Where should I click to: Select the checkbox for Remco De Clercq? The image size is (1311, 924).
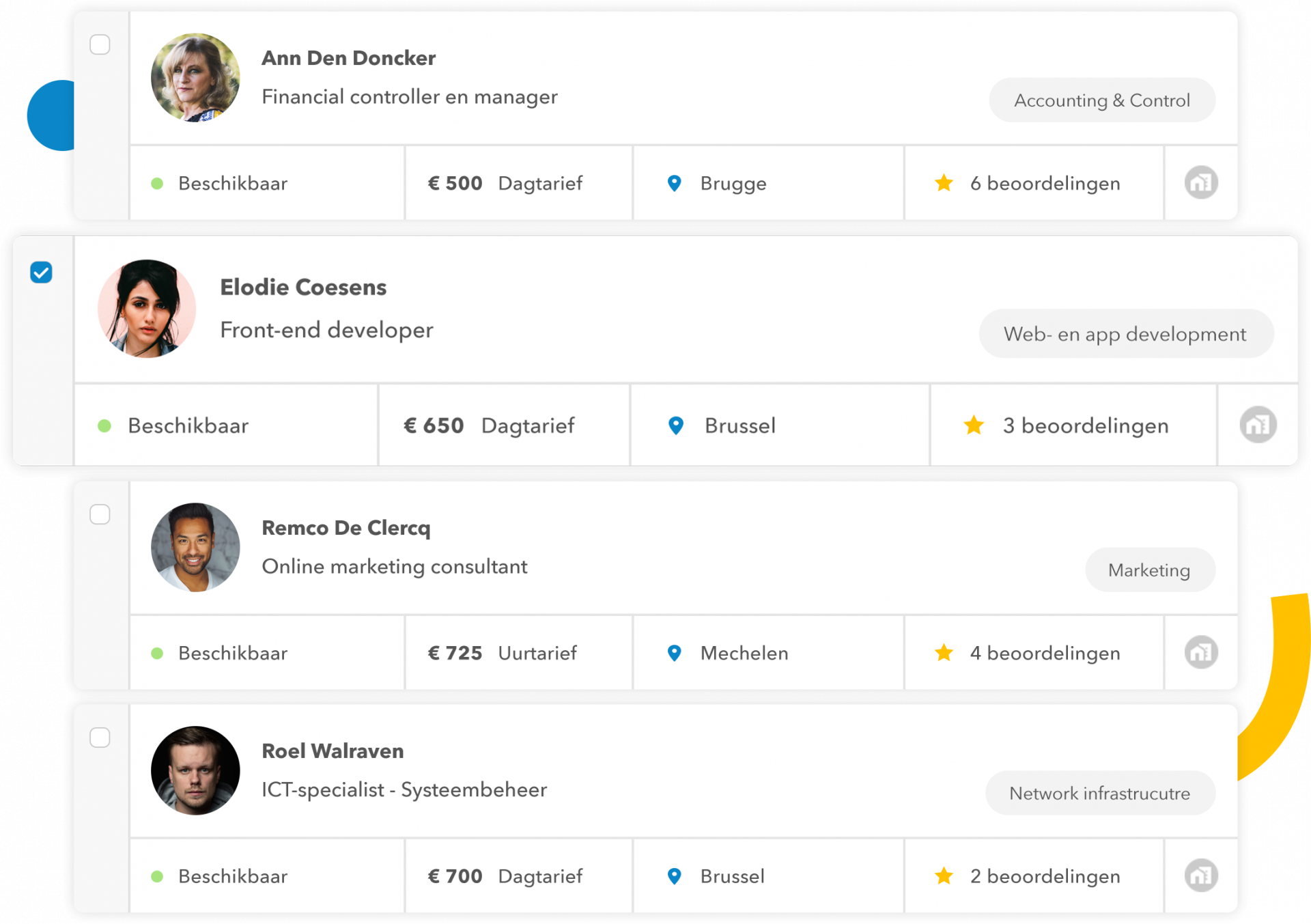click(x=100, y=514)
